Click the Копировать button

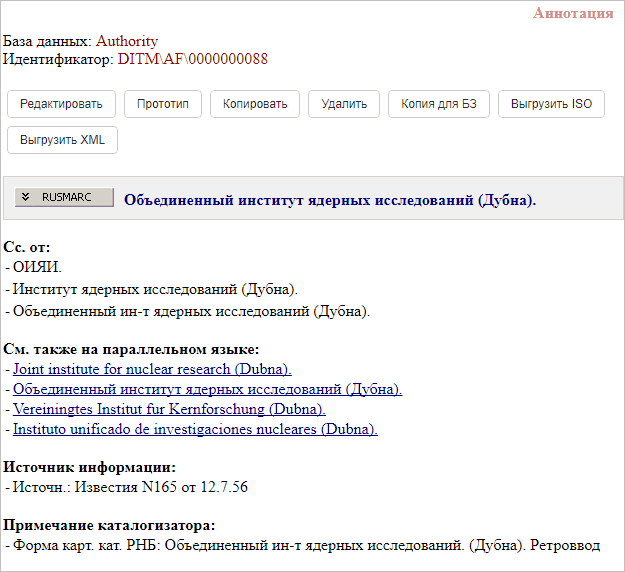(x=255, y=104)
